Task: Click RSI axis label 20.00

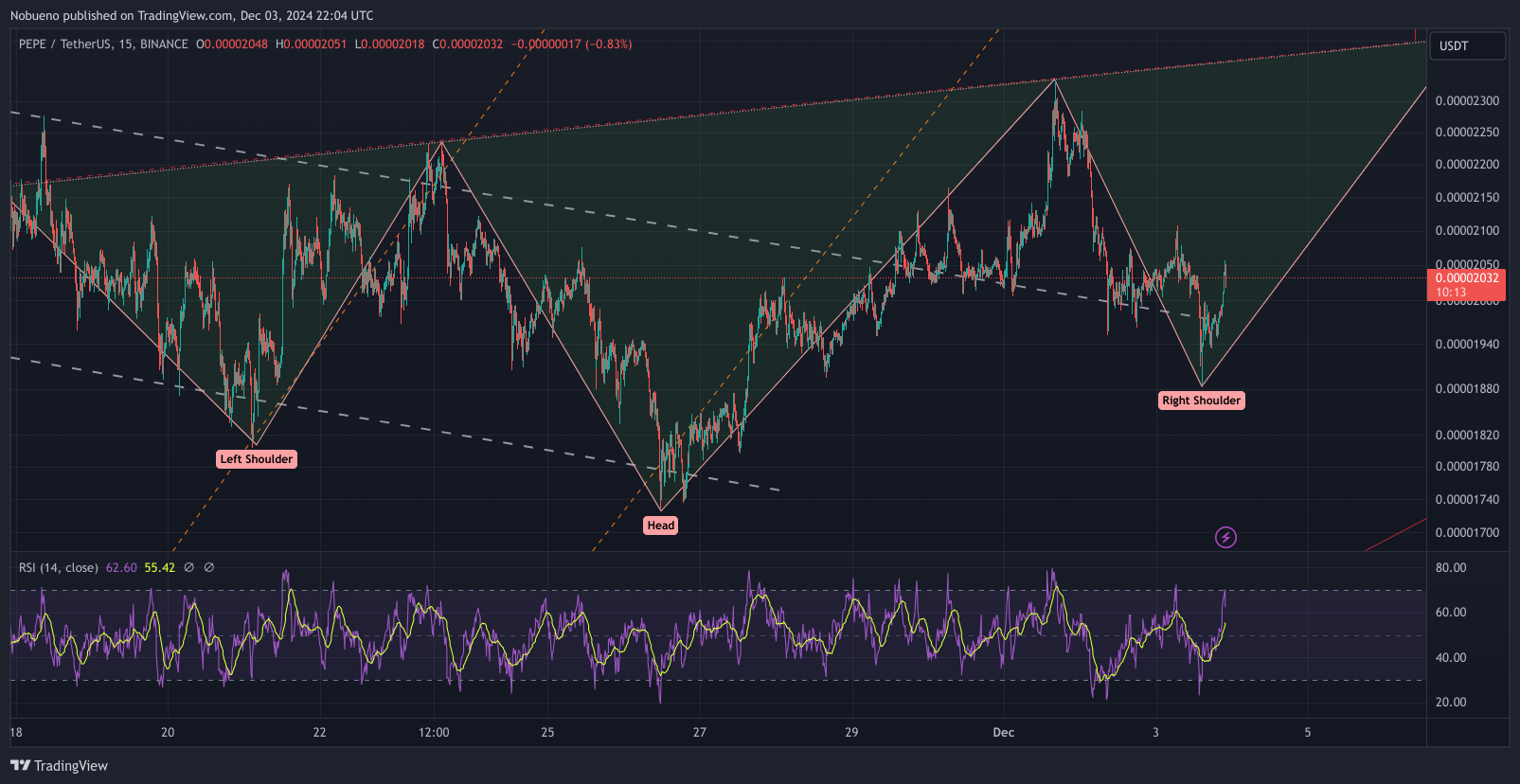Action: pyautogui.click(x=1451, y=702)
